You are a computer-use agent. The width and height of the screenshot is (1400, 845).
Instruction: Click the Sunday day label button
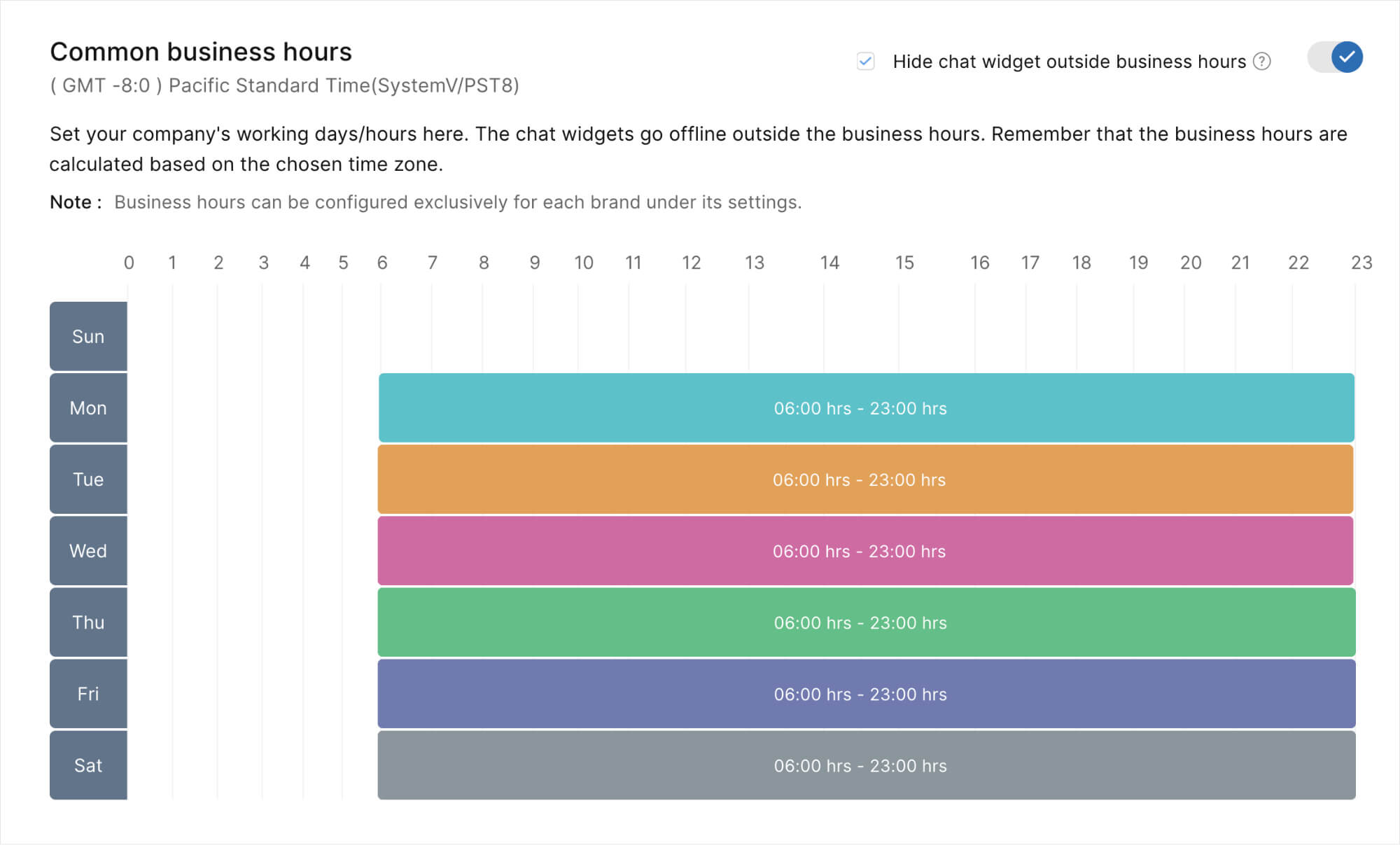pyautogui.click(x=88, y=335)
